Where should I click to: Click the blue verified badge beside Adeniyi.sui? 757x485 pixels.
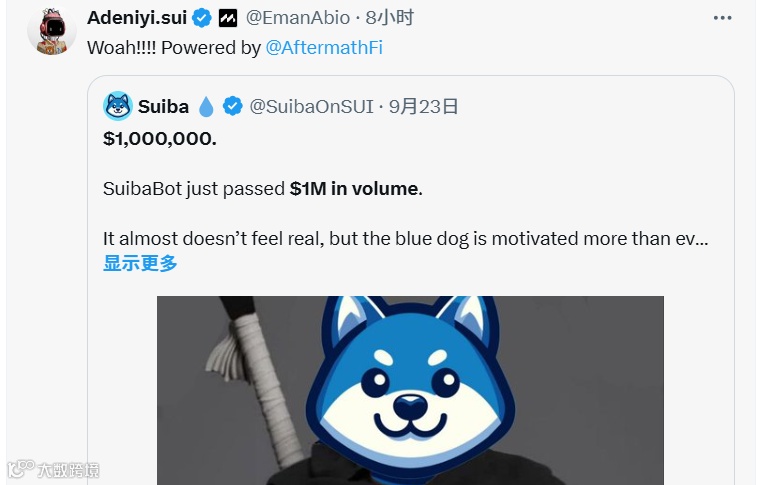(202, 18)
